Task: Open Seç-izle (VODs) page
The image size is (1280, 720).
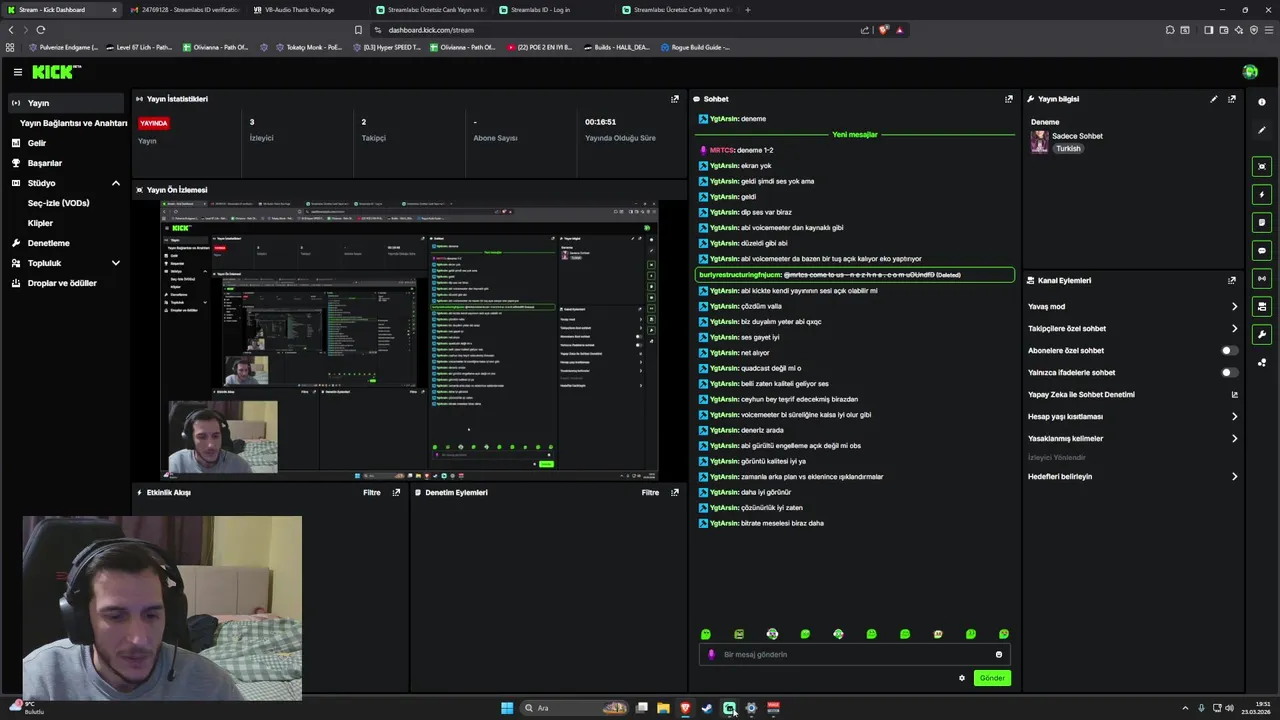Action: click(x=58, y=203)
